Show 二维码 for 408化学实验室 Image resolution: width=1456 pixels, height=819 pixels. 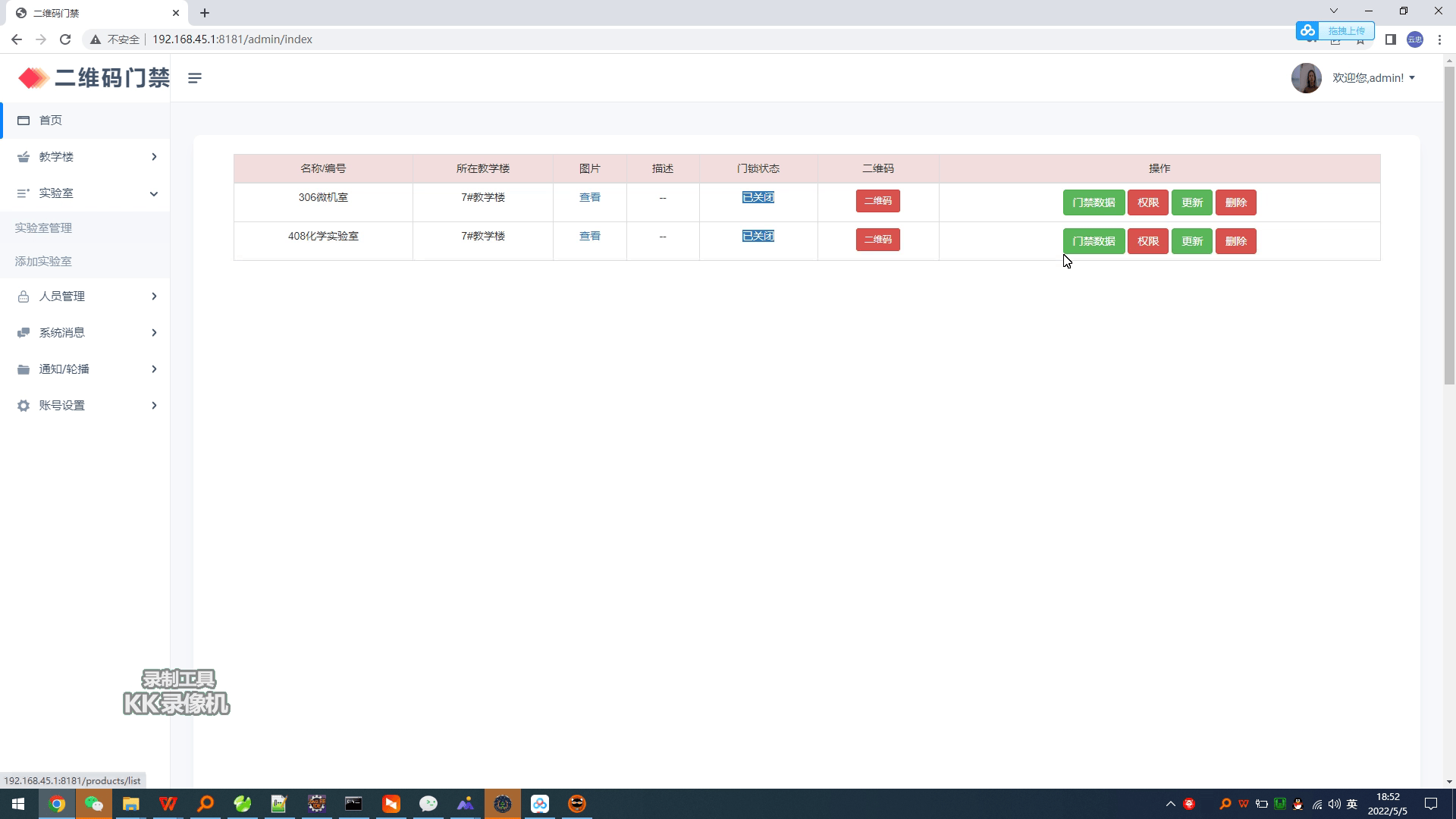(x=877, y=240)
